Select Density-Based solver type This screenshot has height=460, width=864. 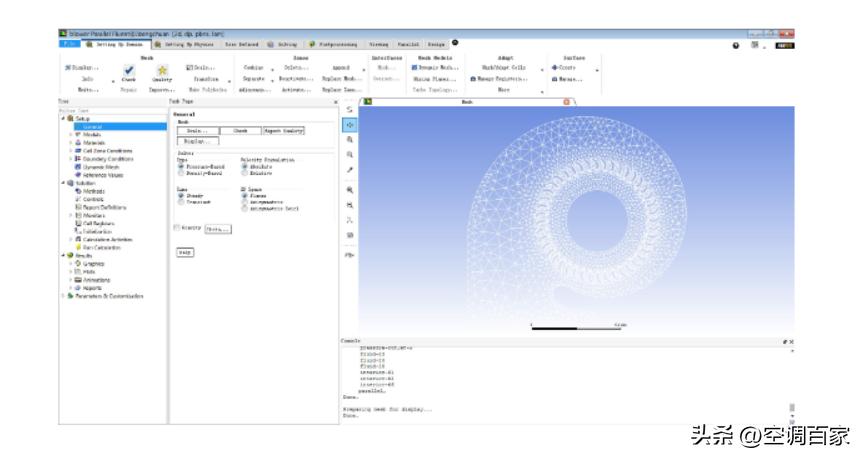[x=181, y=172]
